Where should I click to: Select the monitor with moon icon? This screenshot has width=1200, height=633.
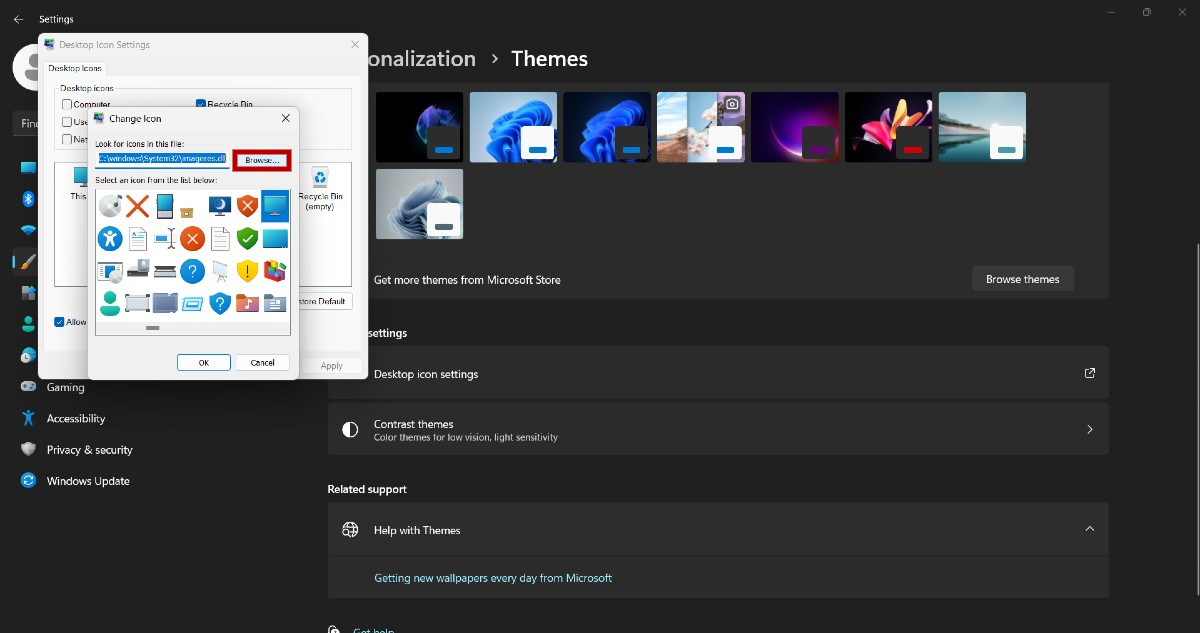coord(220,207)
